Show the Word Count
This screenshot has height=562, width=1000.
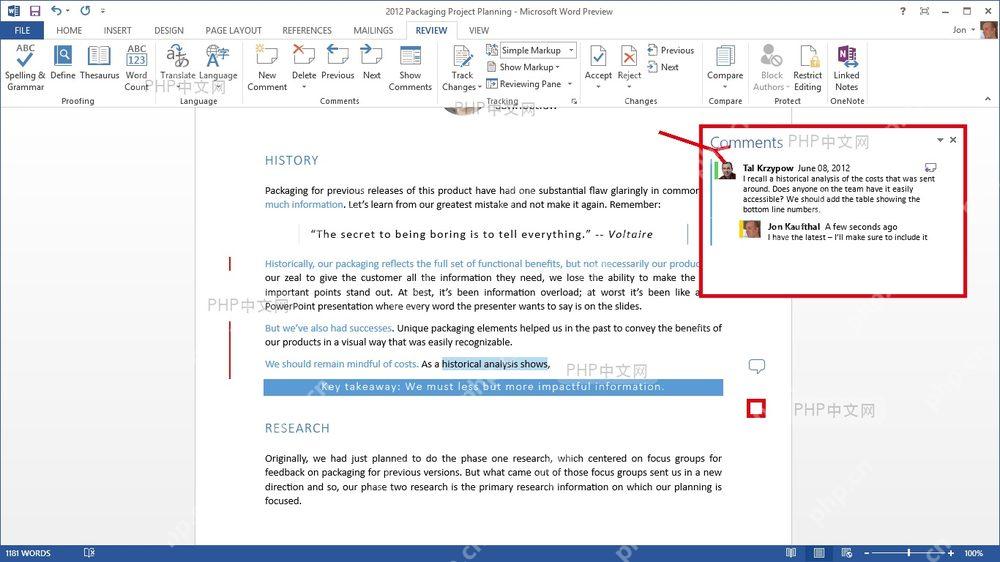click(136, 68)
